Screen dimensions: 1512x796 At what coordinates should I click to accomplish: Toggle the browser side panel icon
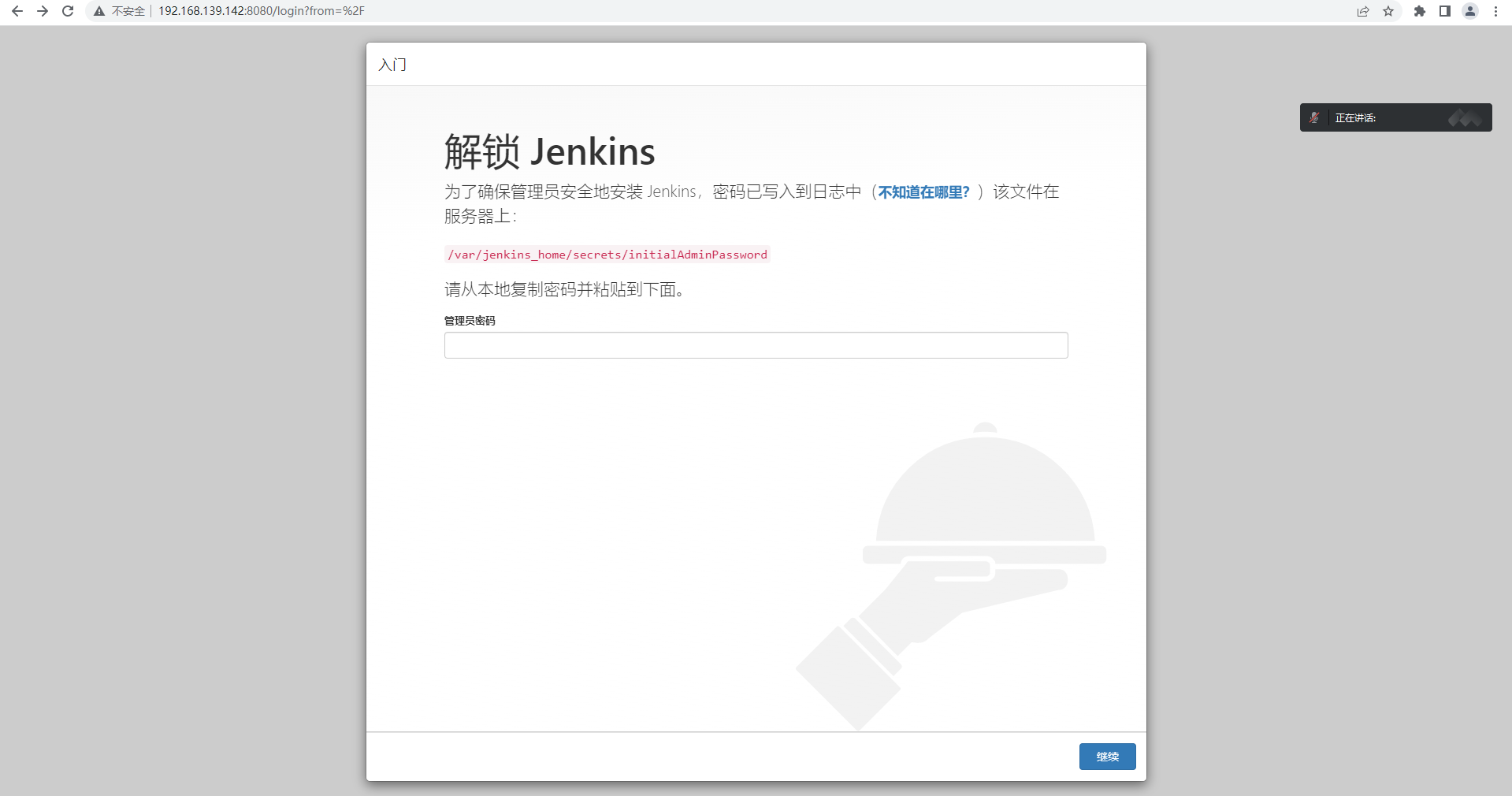(1445, 11)
